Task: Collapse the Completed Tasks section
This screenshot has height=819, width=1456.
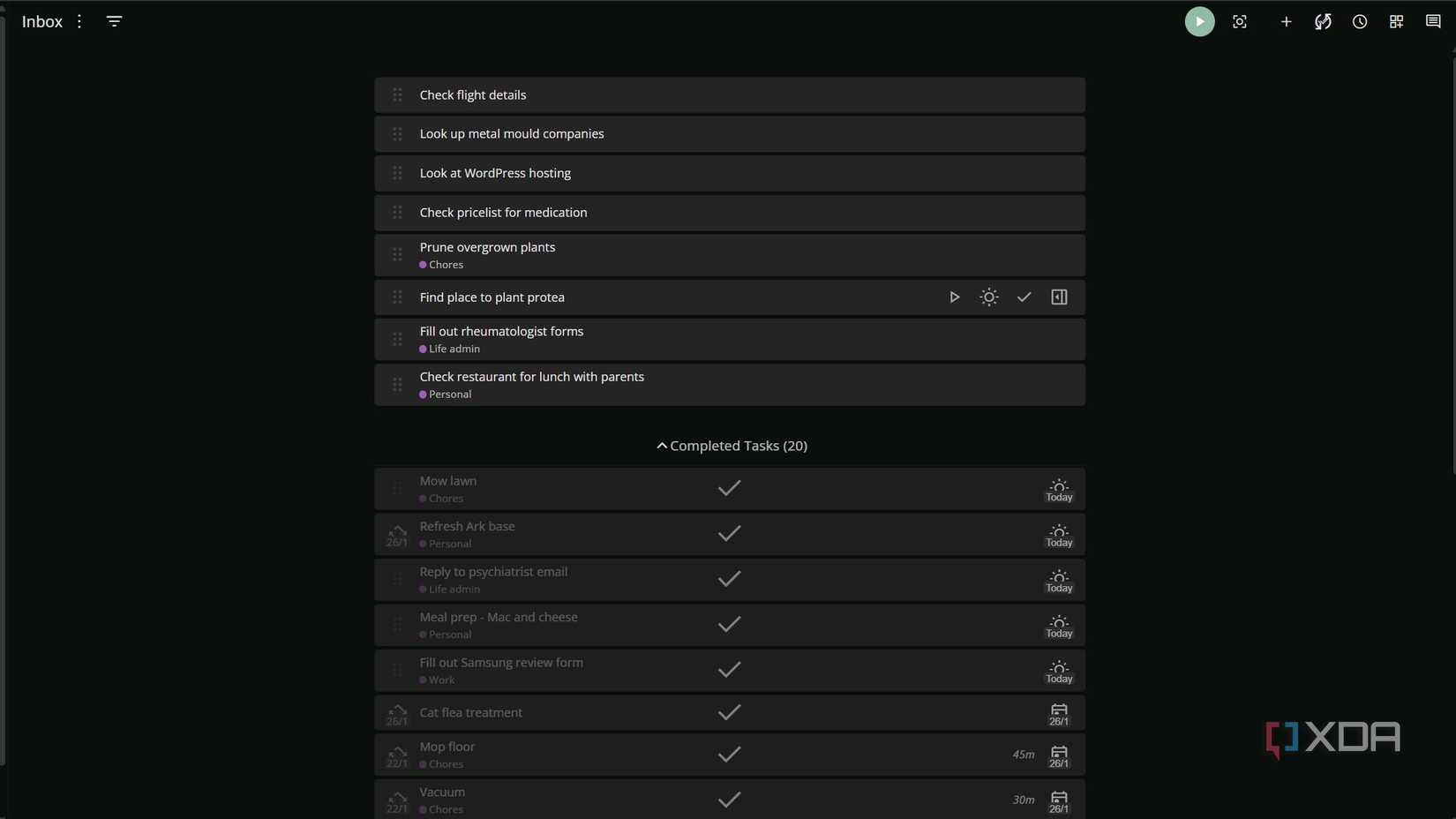Action: (732, 446)
